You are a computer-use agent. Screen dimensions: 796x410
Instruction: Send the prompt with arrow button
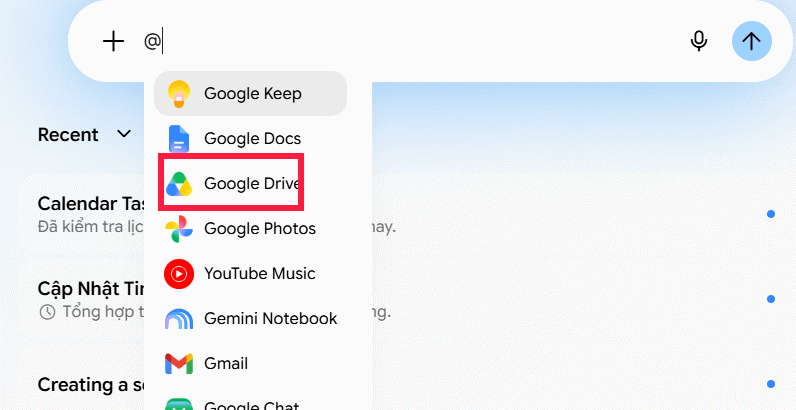[751, 41]
